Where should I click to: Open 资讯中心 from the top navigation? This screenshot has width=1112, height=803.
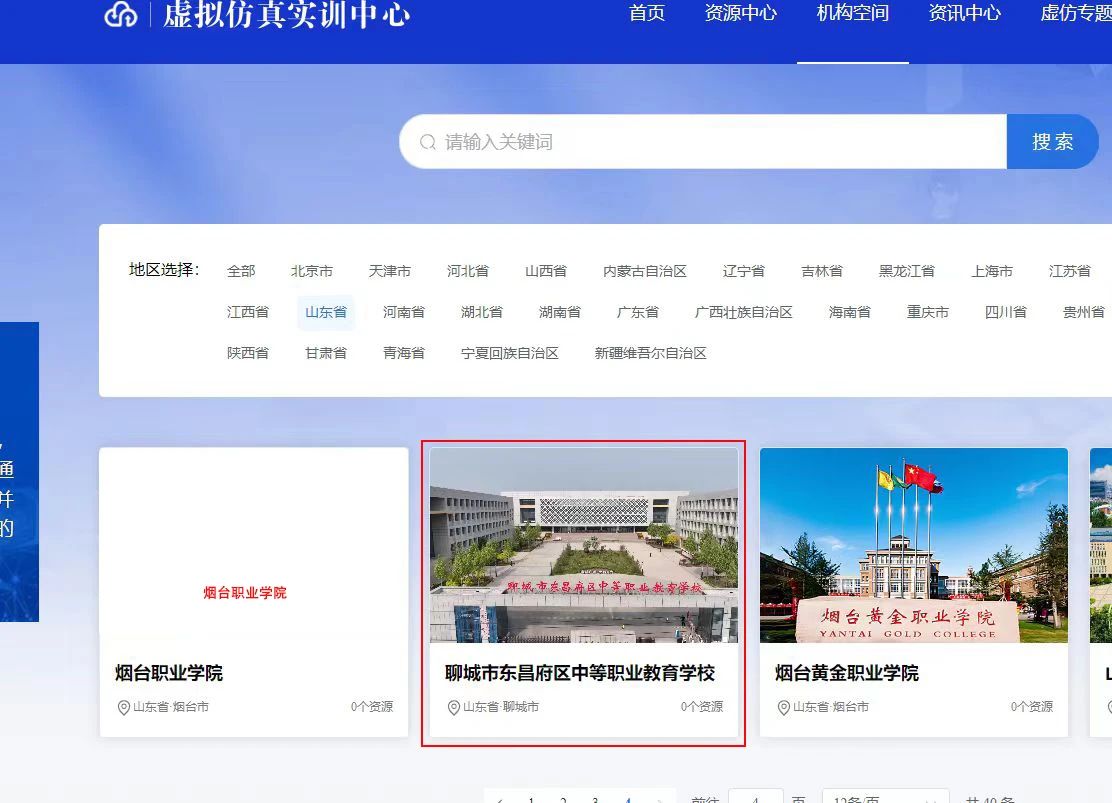pyautogui.click(x=964, y=14)
